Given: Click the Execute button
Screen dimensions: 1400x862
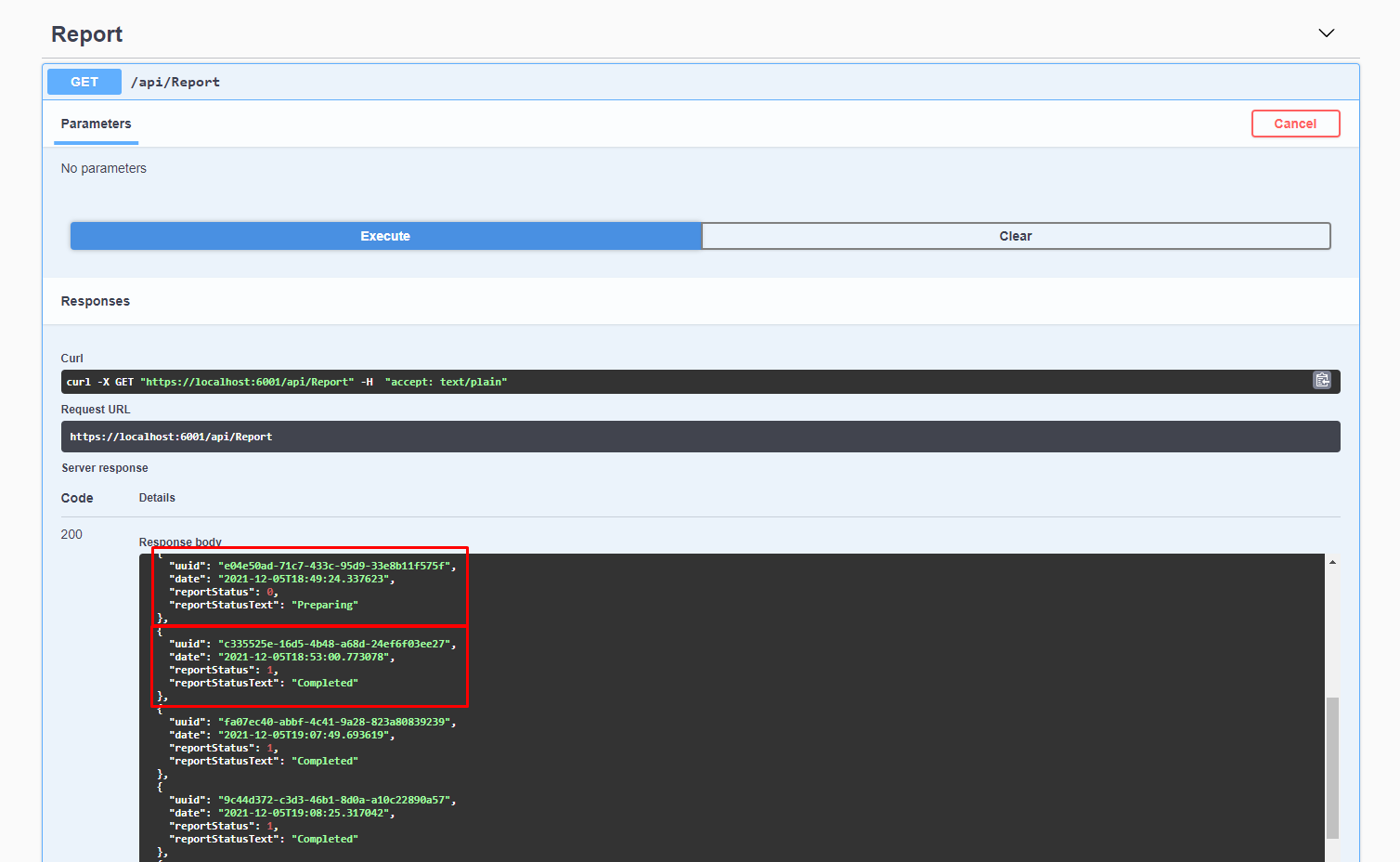Looking at the screenshot, I should pyautogui.click(x=385, y=236).
